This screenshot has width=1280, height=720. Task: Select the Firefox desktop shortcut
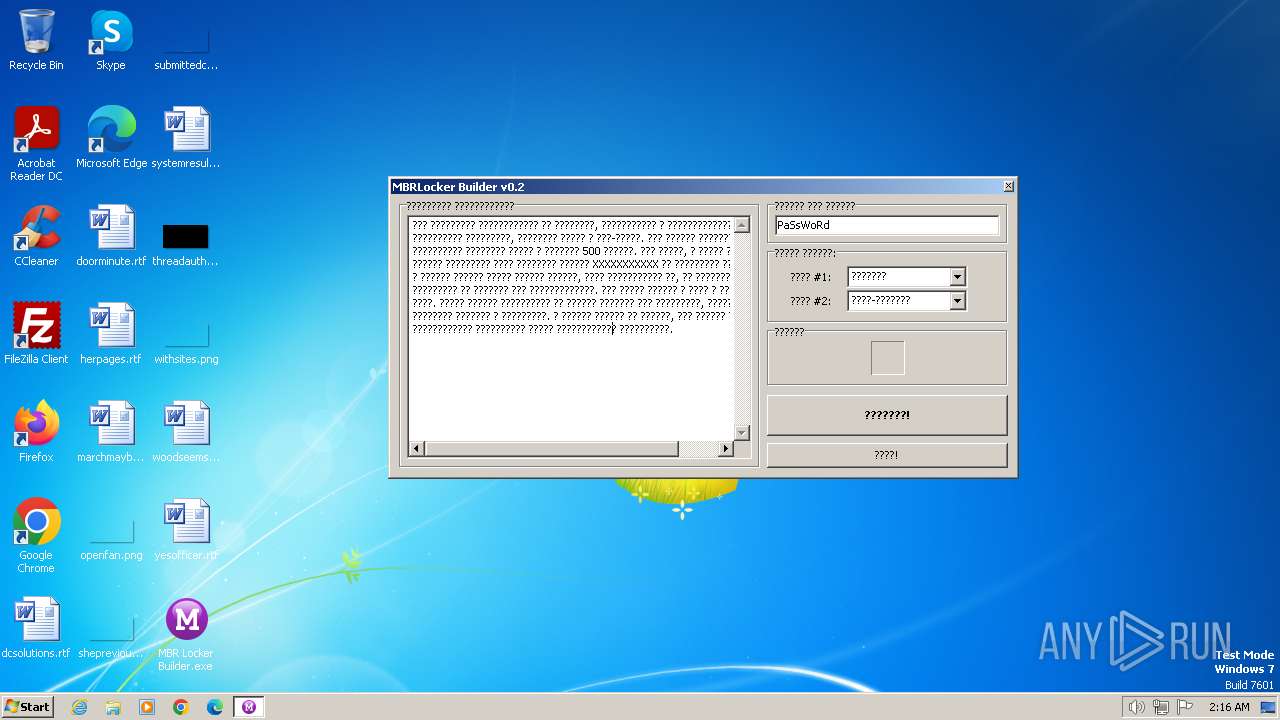pyautogui.click(x=36, y=432)
